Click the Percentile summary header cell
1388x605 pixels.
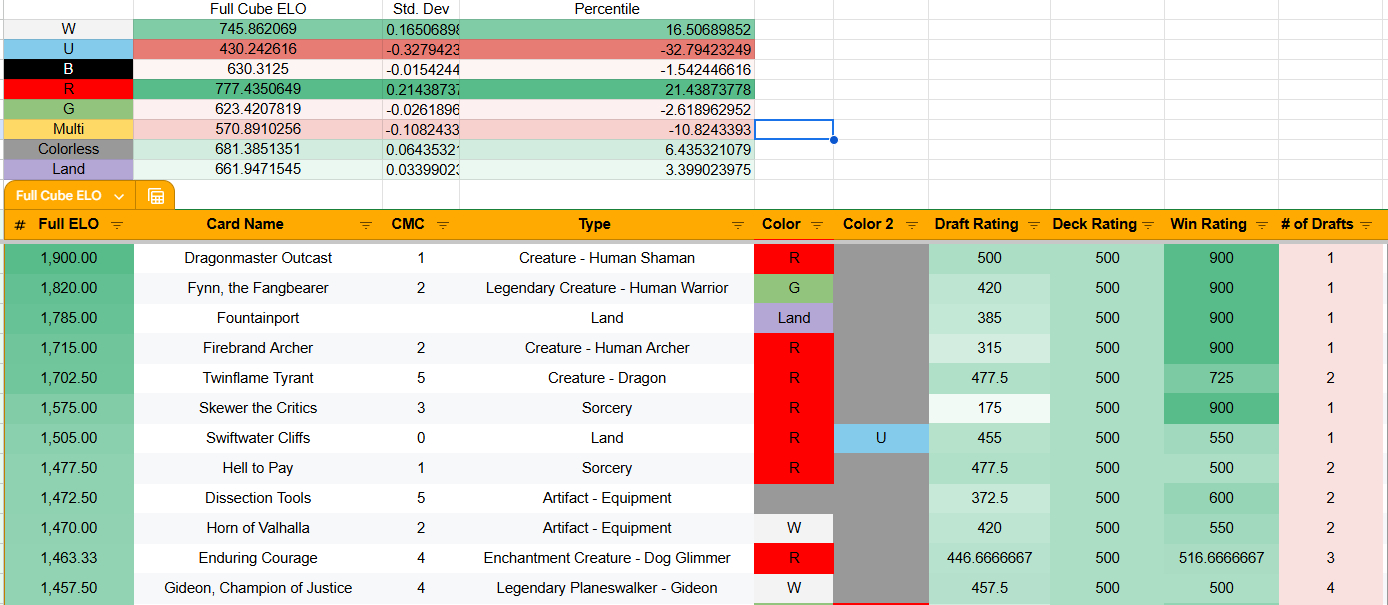(606, 9)
